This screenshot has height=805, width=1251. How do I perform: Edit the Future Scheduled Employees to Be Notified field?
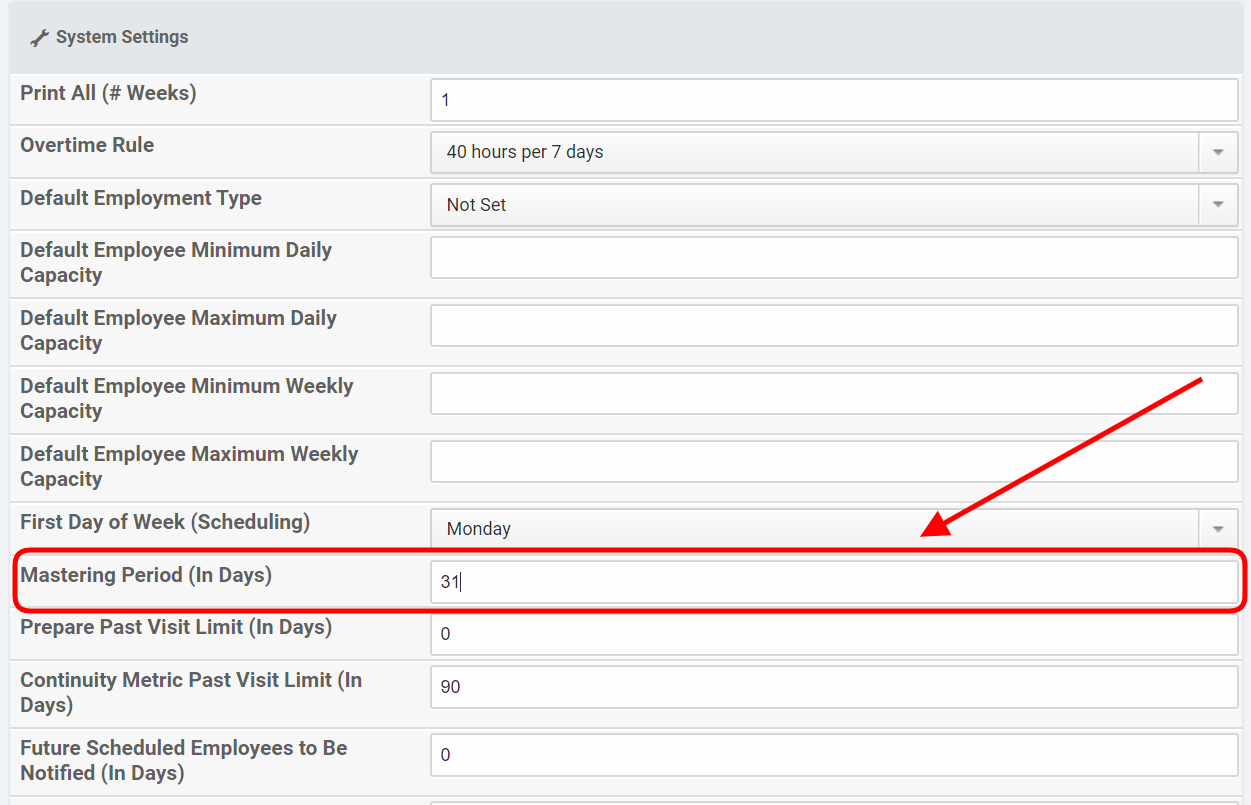834,756
